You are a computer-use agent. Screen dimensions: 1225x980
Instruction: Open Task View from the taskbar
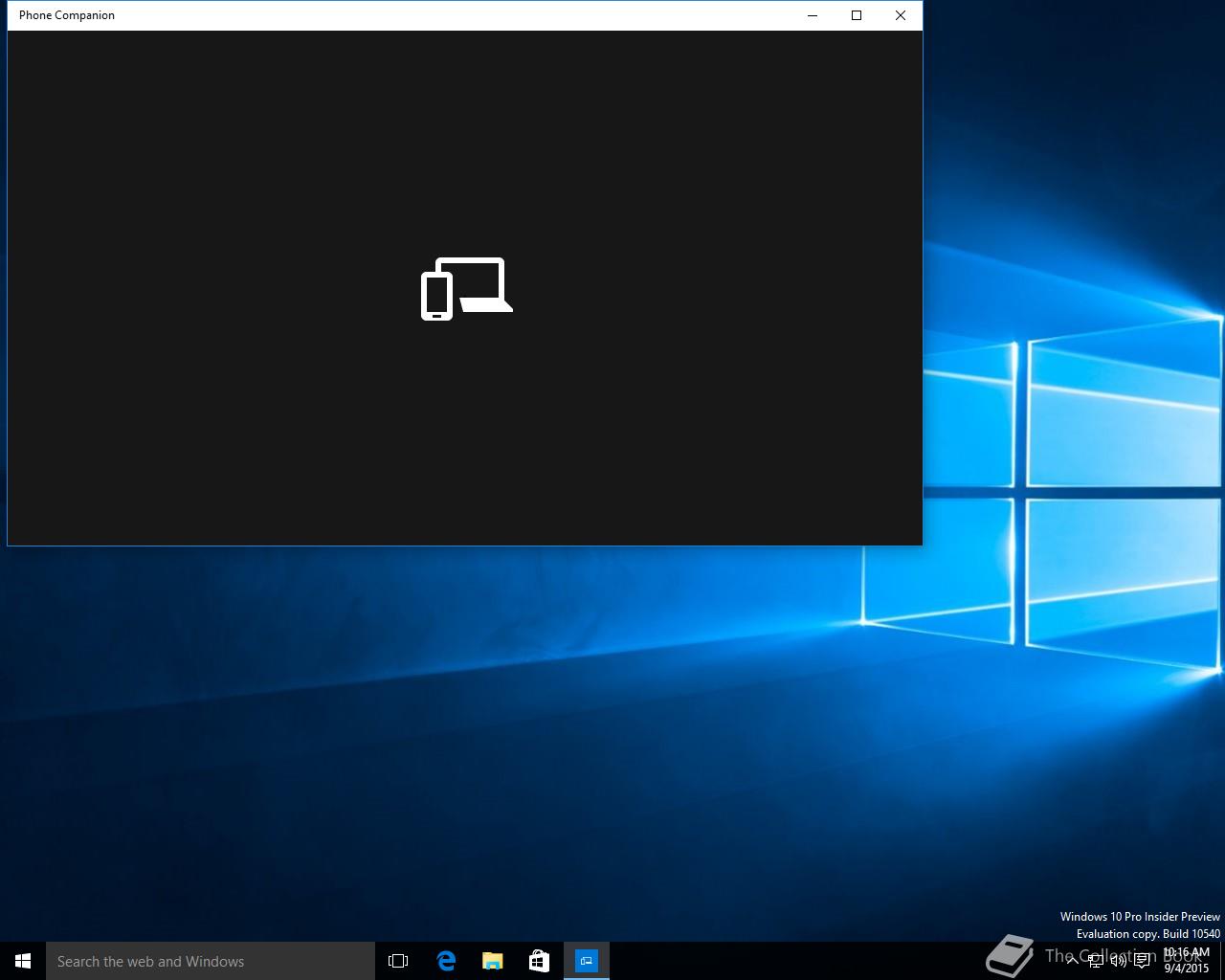[398, 961]
